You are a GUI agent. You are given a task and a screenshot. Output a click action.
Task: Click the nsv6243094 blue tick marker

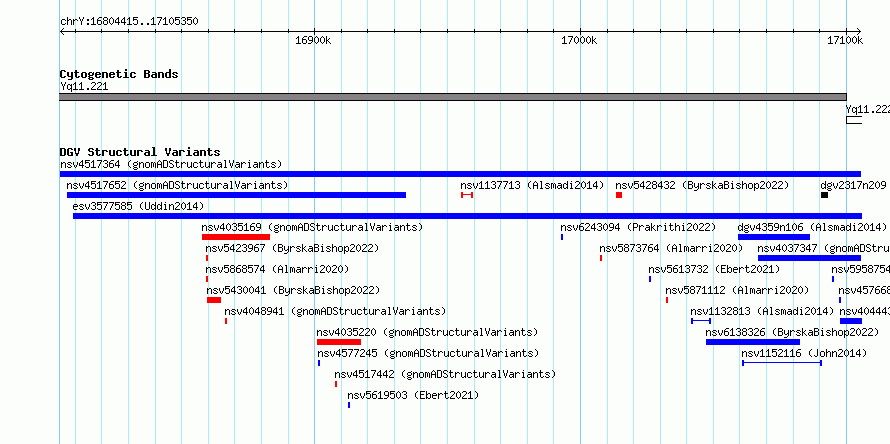click(562, 237)
